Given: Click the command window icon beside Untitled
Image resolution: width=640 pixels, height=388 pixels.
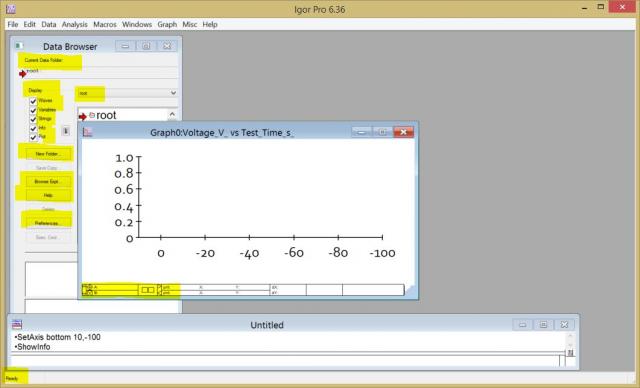Looking at the screenshot, I should pos(17,324).
